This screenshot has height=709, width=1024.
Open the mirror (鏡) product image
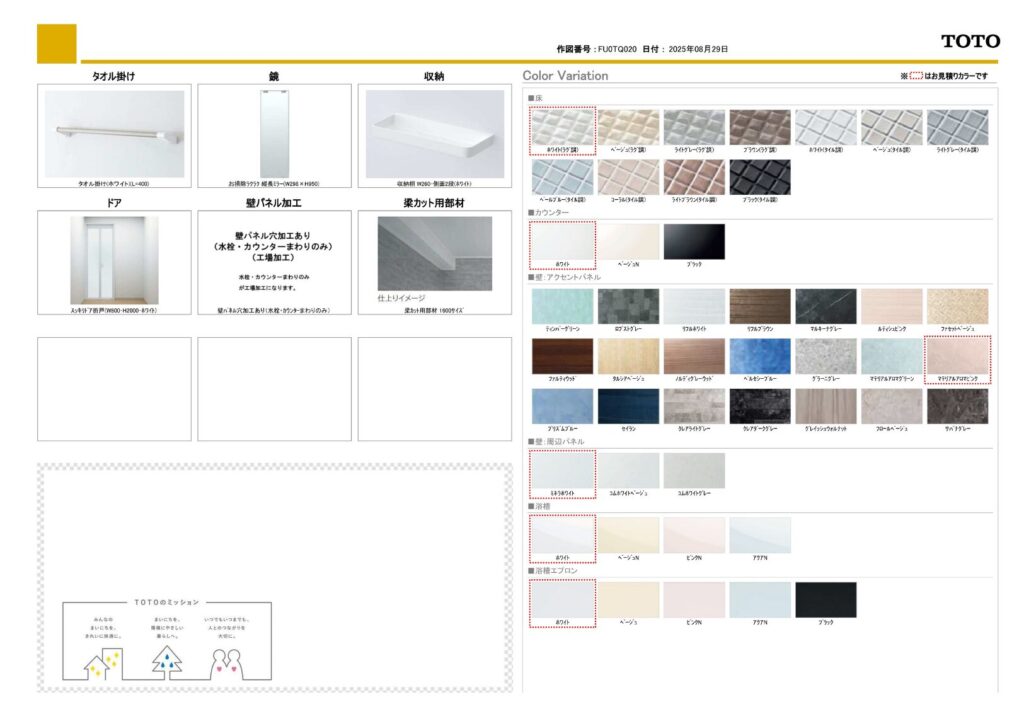tap(274, 134)
